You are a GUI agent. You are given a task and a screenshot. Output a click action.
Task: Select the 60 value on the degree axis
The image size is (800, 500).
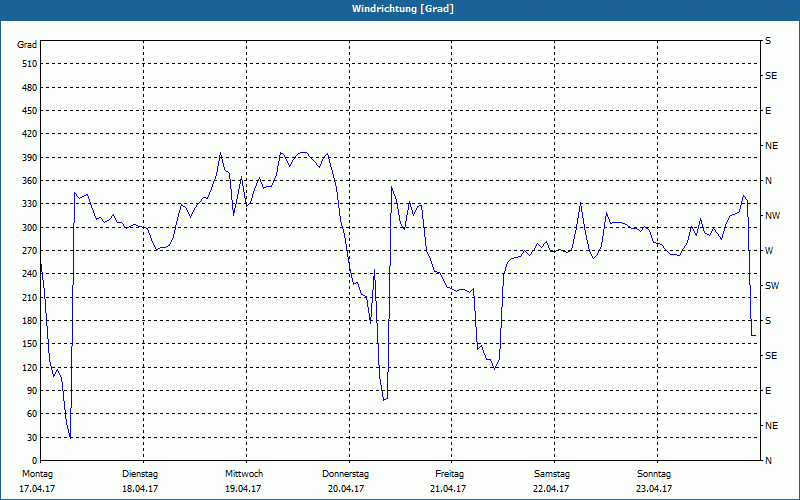click(x=32, y=414)
